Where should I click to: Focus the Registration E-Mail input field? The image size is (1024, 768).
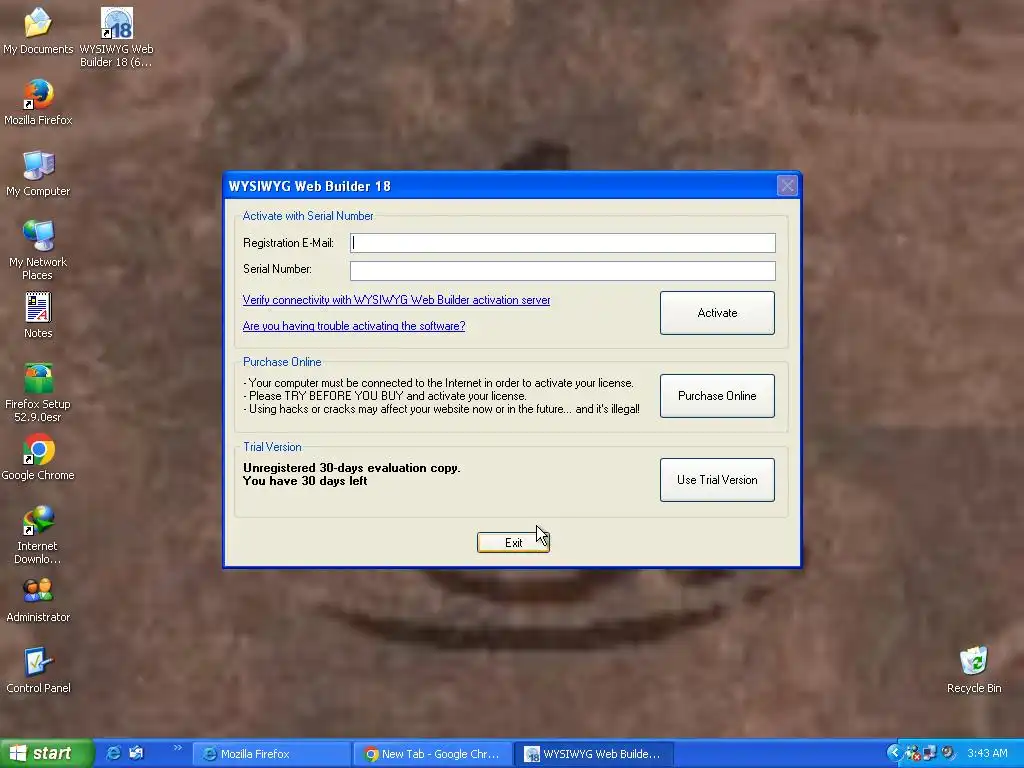click(x=562, y=243)
